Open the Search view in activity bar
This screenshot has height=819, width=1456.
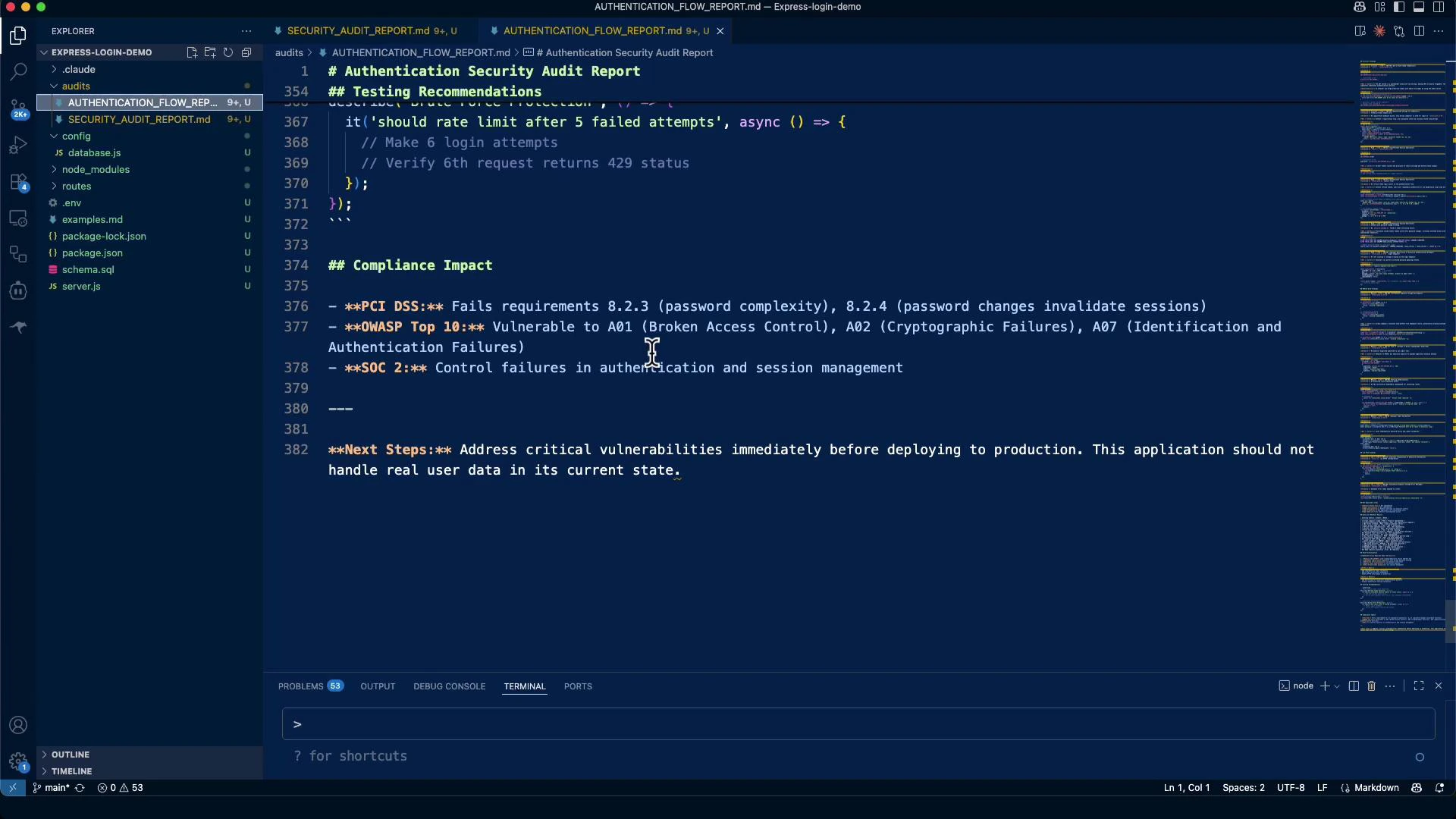coord(18,72)
